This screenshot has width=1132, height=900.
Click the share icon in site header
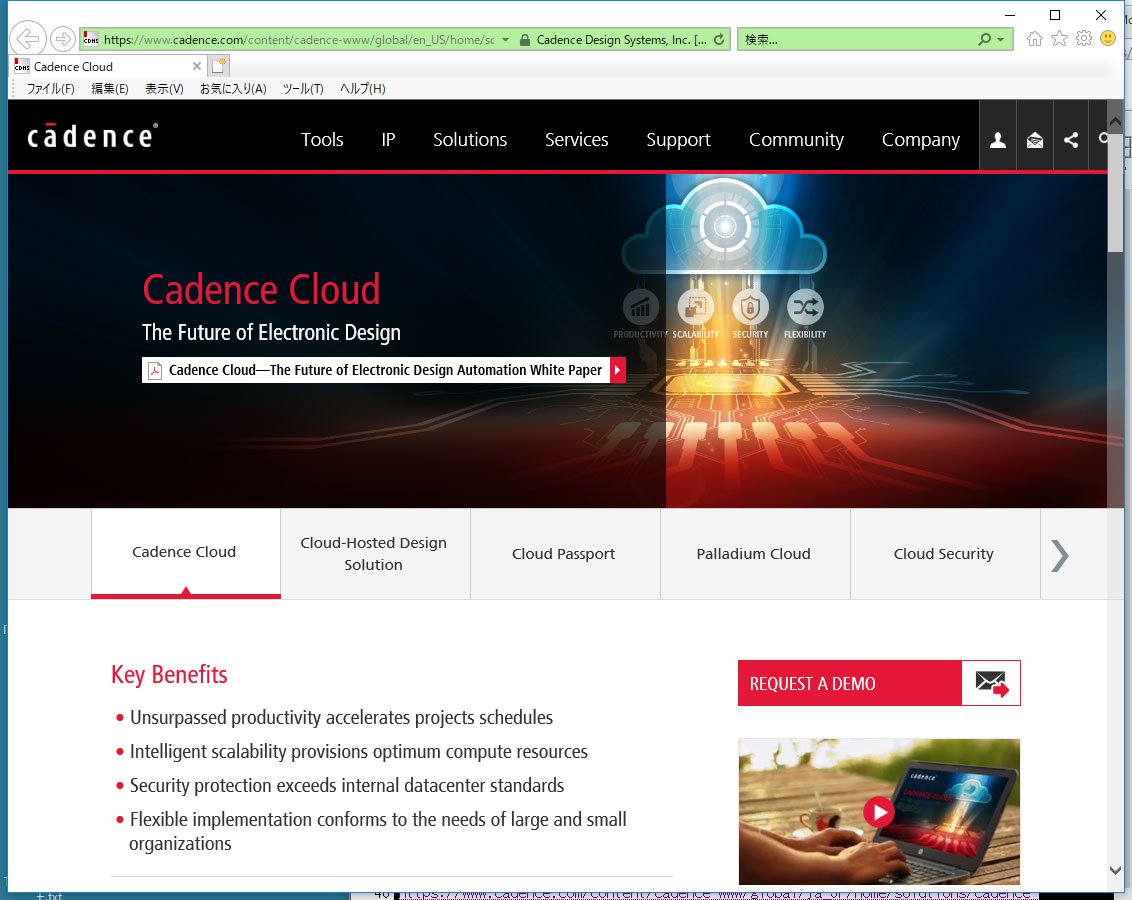(1071, 139)
